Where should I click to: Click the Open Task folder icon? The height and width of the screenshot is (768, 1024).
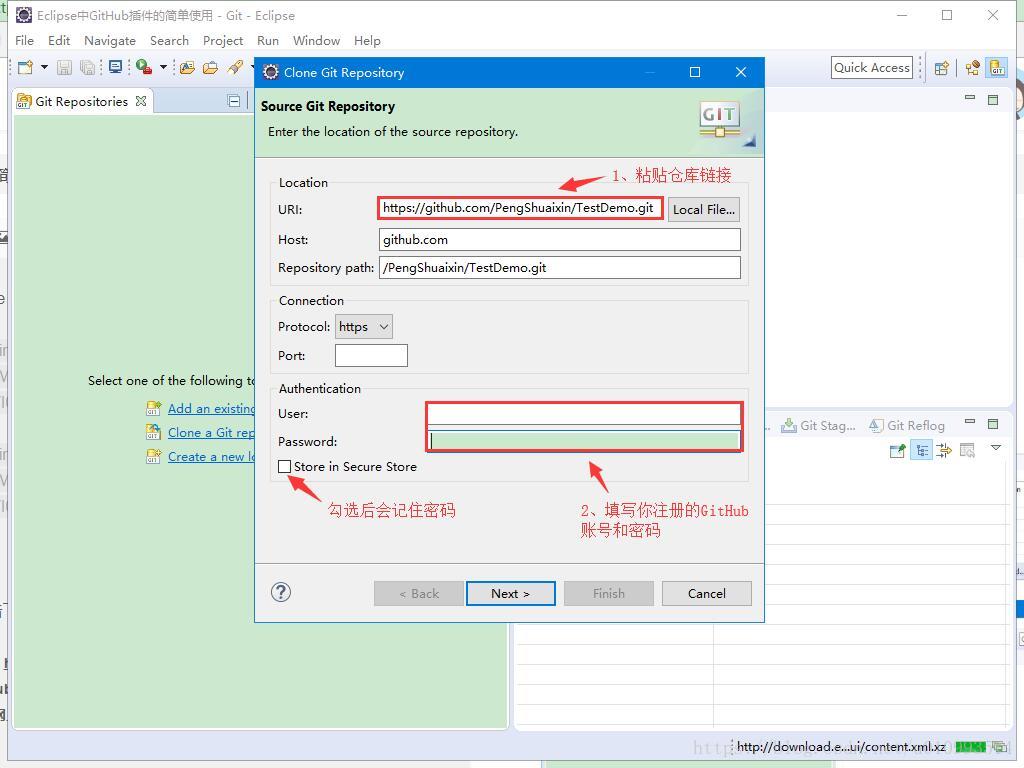(x=210, y=67)
